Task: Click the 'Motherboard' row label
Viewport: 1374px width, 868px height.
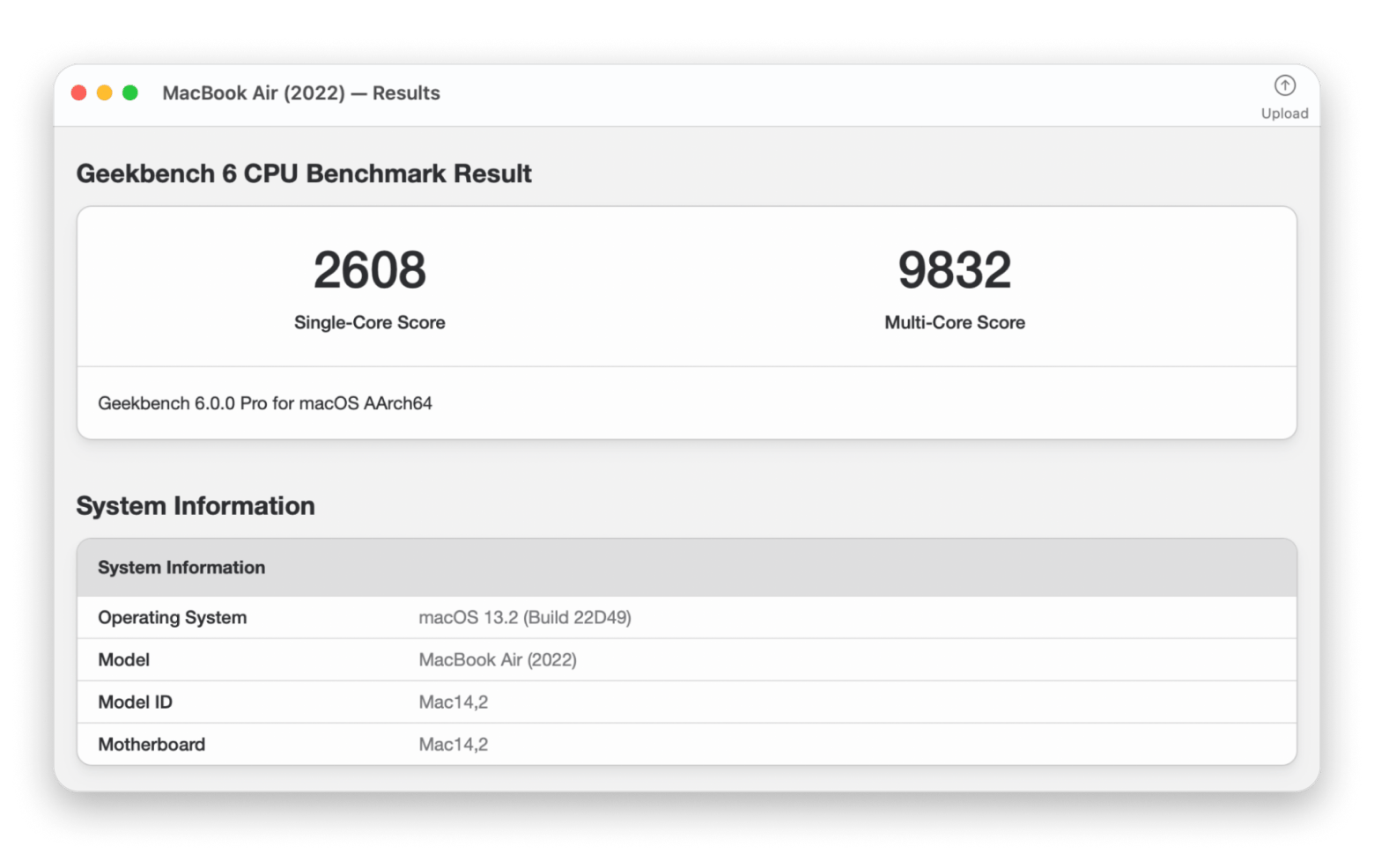Action: pos(151,745)
